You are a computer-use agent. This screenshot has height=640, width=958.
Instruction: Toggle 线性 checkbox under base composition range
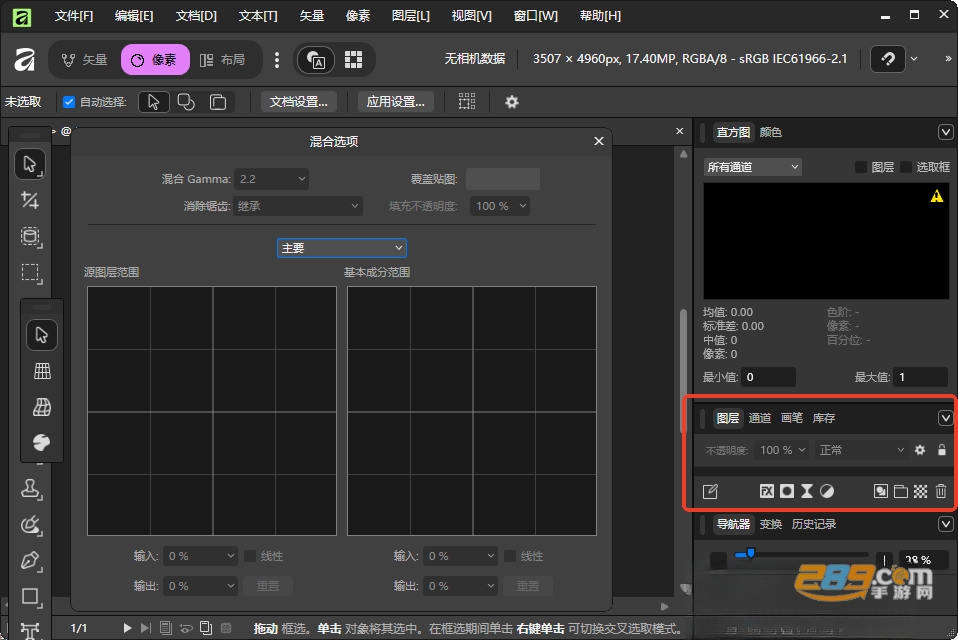[510, 556]
